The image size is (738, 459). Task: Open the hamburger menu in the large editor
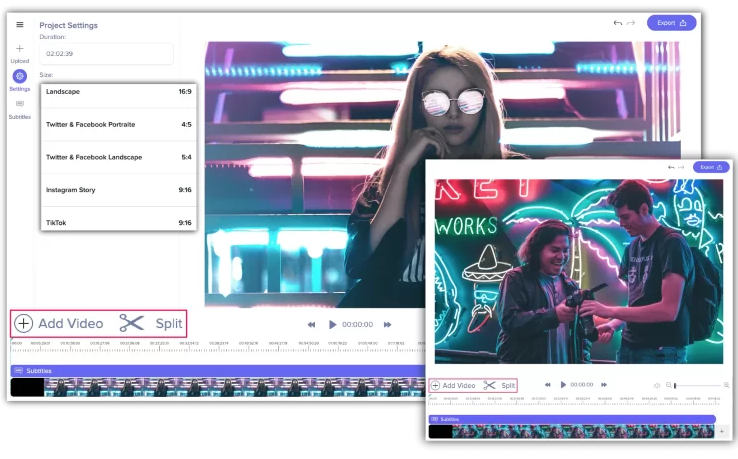(20, 24)
